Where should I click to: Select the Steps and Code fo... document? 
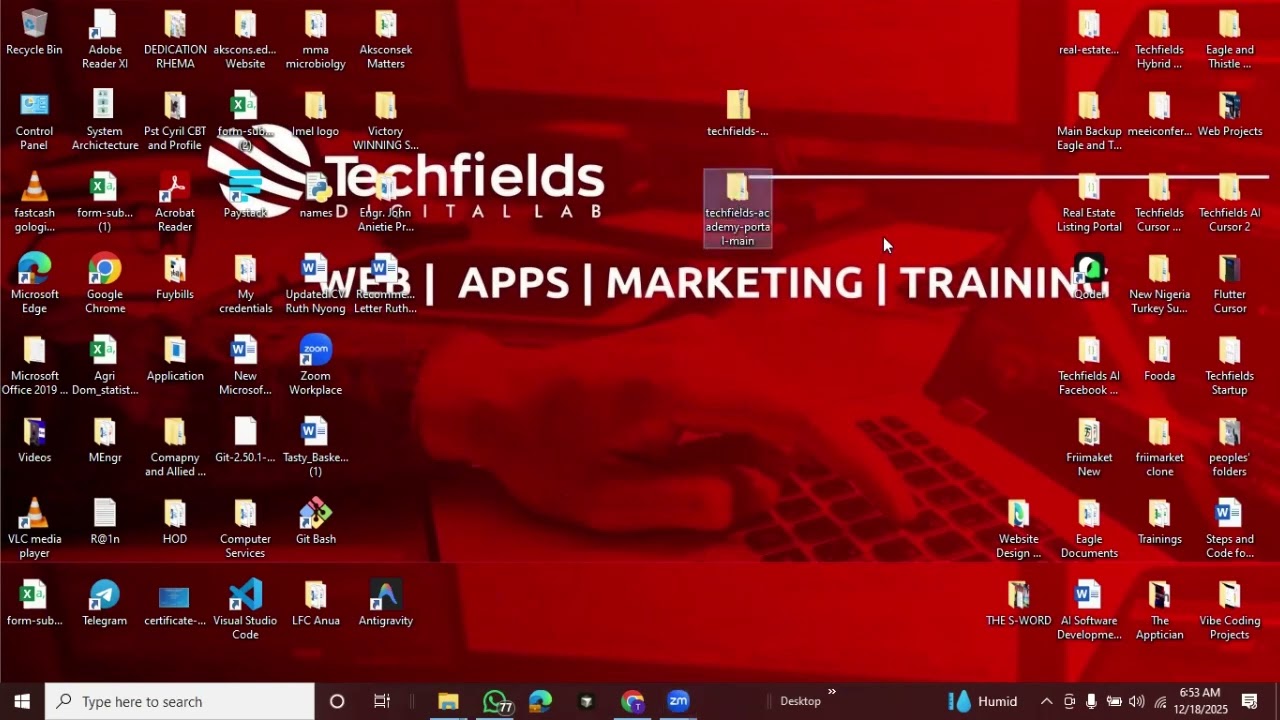[x=1229, y=529]
